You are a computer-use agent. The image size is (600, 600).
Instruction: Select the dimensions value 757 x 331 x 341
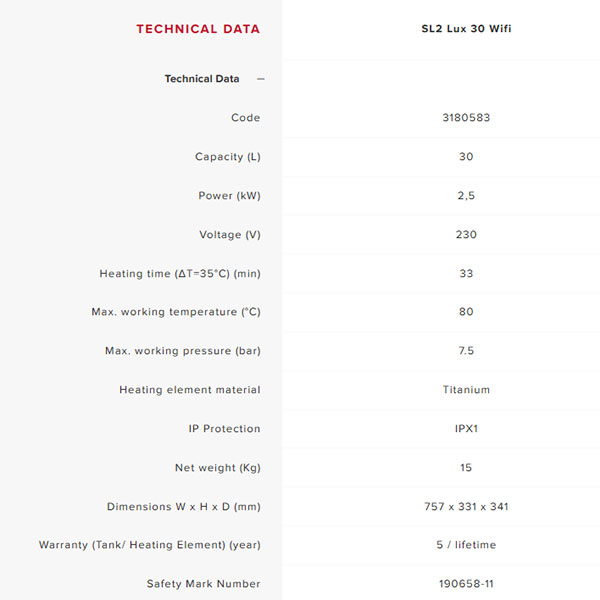[466, 507]
